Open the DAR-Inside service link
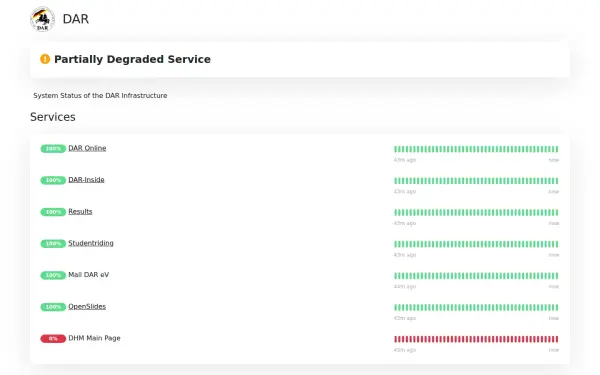Screen dimensions: 600x375 (x=86, y=179)
